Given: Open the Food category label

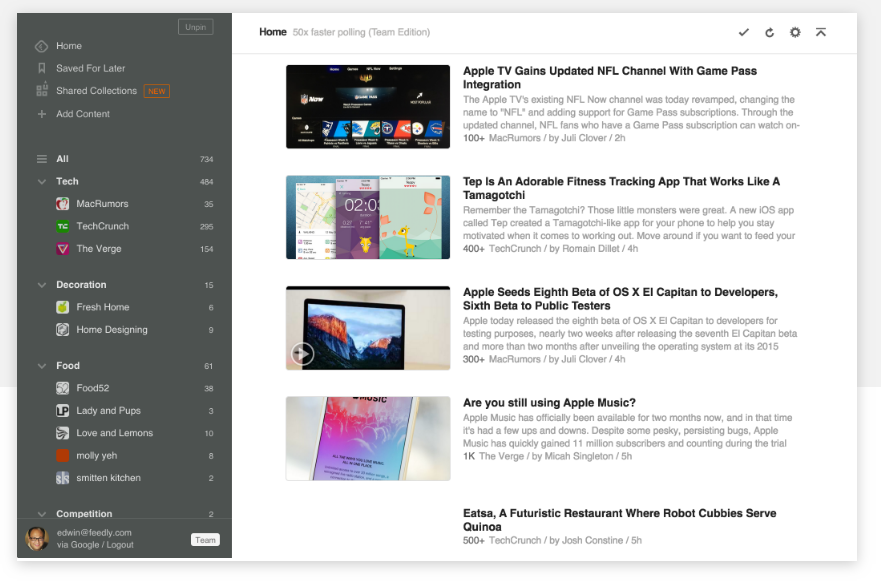Looking at the screenshot, I should tap(68, 366).
